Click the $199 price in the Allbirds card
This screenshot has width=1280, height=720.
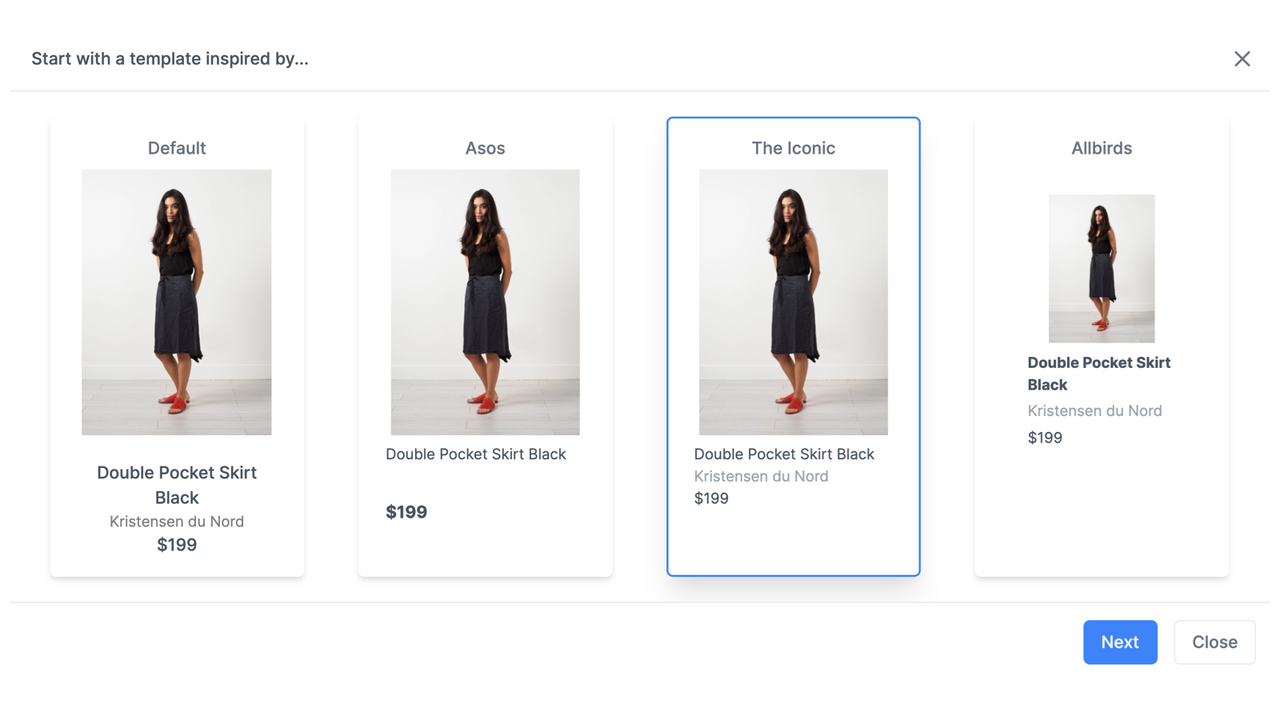point(1044,437)
